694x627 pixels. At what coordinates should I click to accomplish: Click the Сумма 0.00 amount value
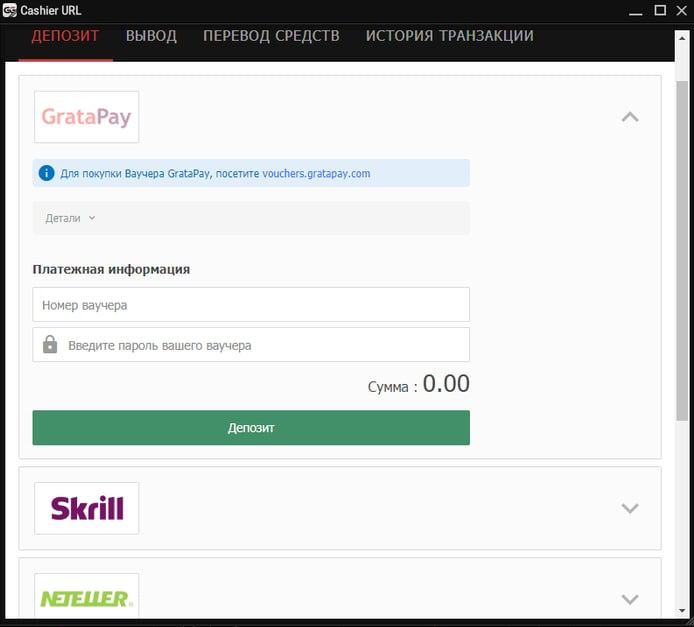tap(446, 383)
